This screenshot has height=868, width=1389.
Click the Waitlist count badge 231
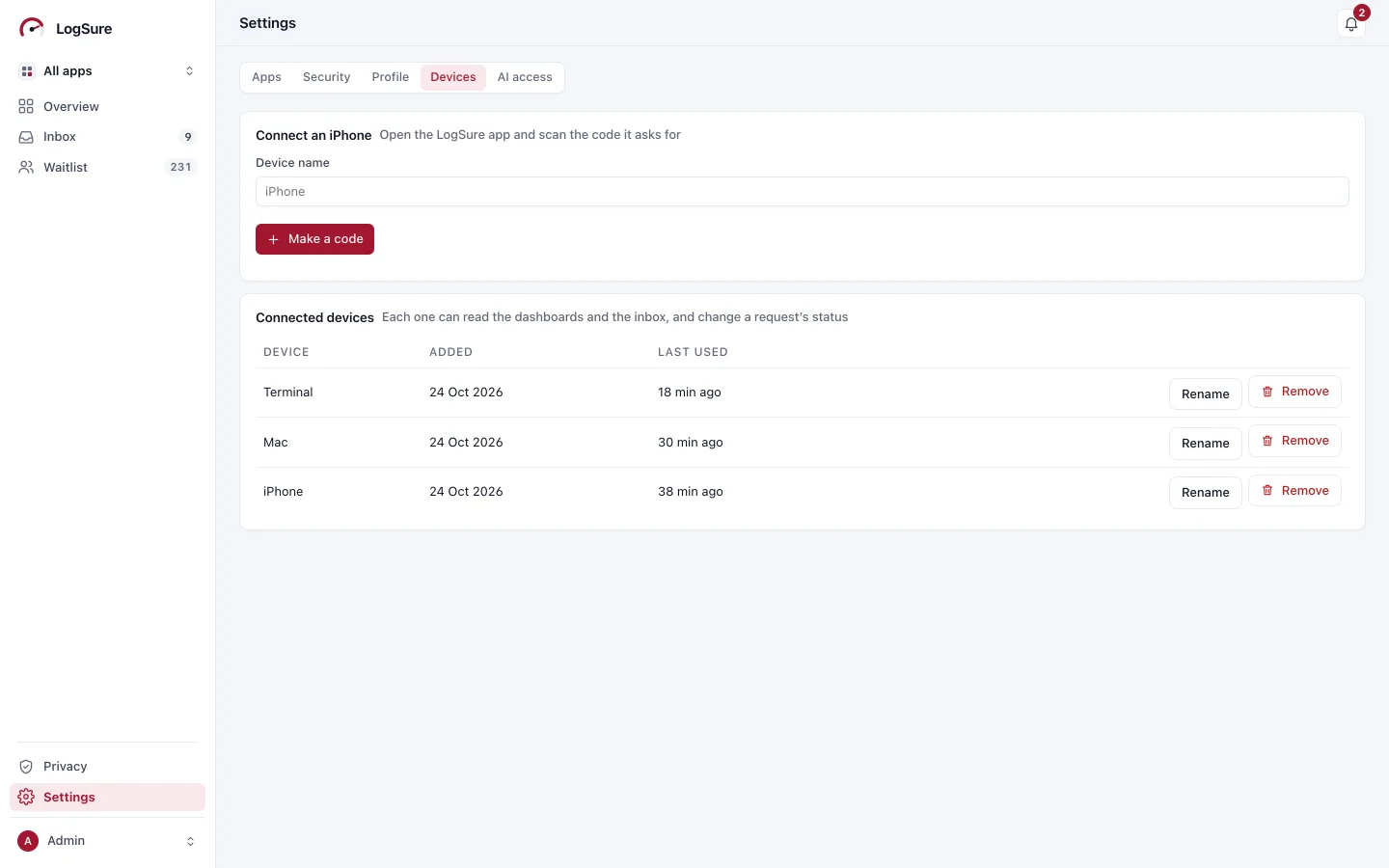(x=180, y=167)
